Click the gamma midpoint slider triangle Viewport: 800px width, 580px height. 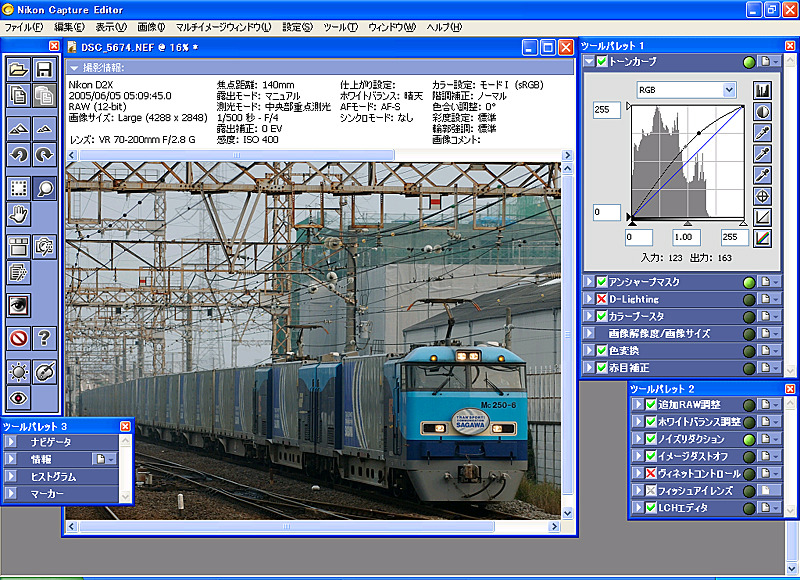tap(687, 223)
